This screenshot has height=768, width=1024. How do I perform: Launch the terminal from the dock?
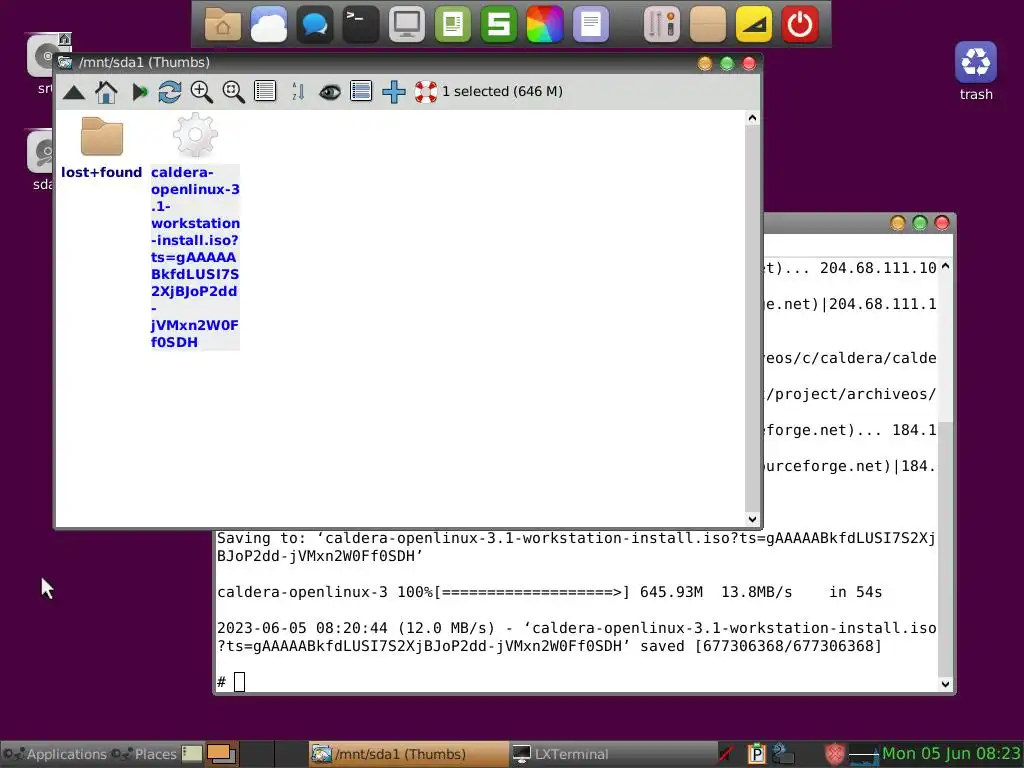click(360, 25)
